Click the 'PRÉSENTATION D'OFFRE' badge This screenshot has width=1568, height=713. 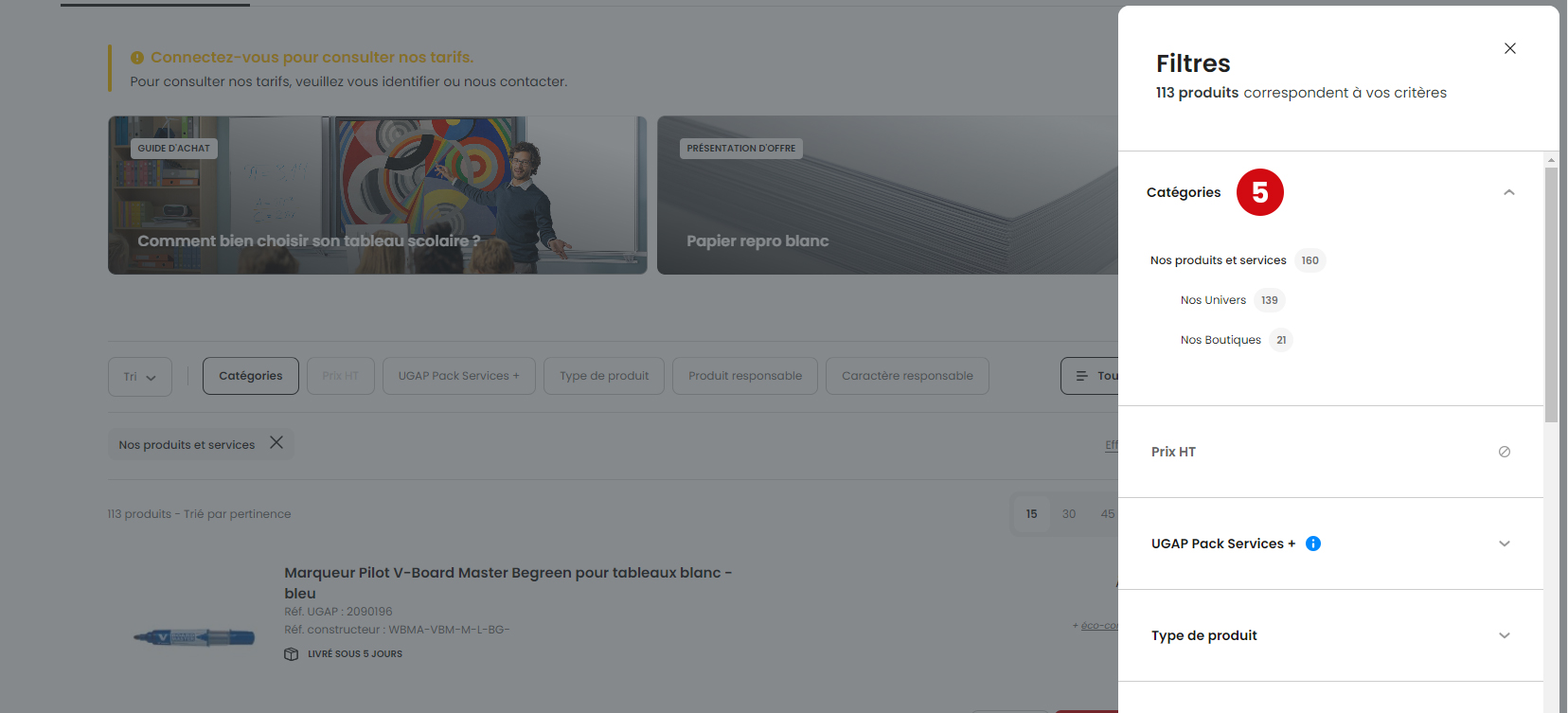[x=741, y=149]
